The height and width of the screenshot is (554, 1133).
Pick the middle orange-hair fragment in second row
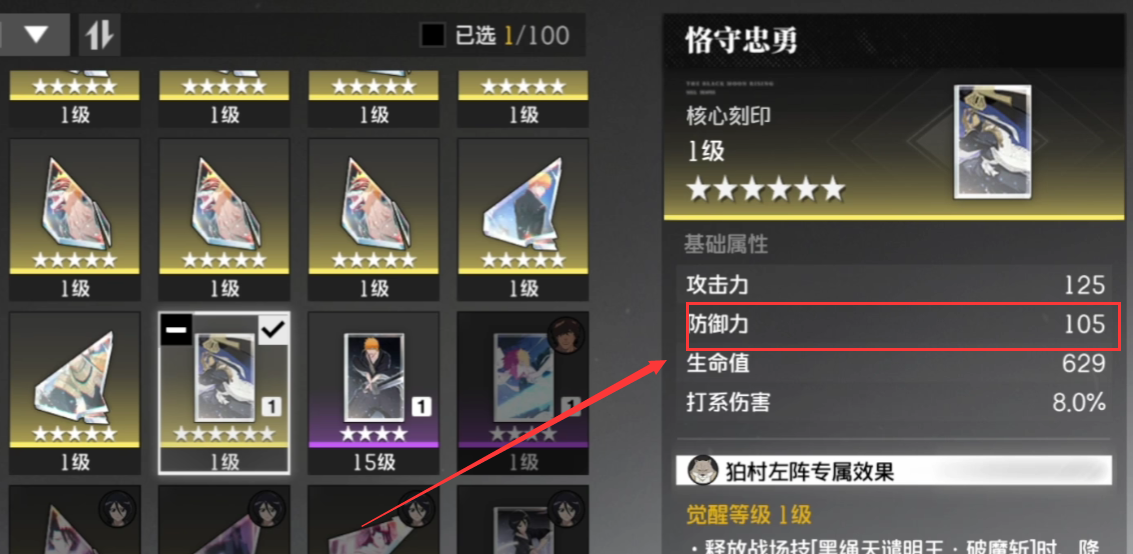pyautogui.click(x=224, y=219)
